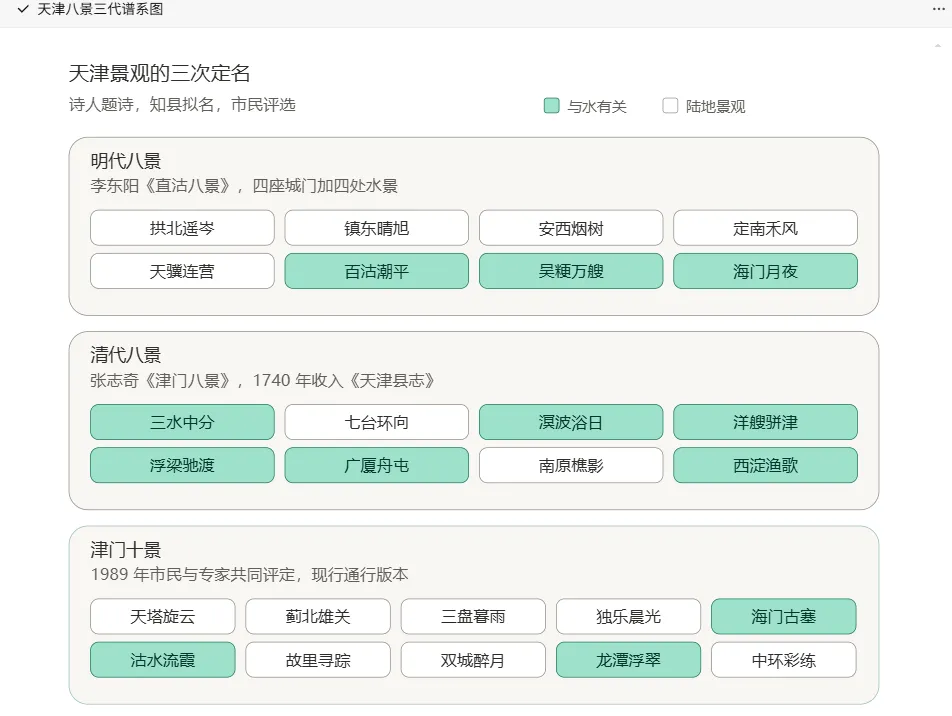The image size is (952, 716).
Task: Pick the 西淀渔歌 chip
Action: 765,465
